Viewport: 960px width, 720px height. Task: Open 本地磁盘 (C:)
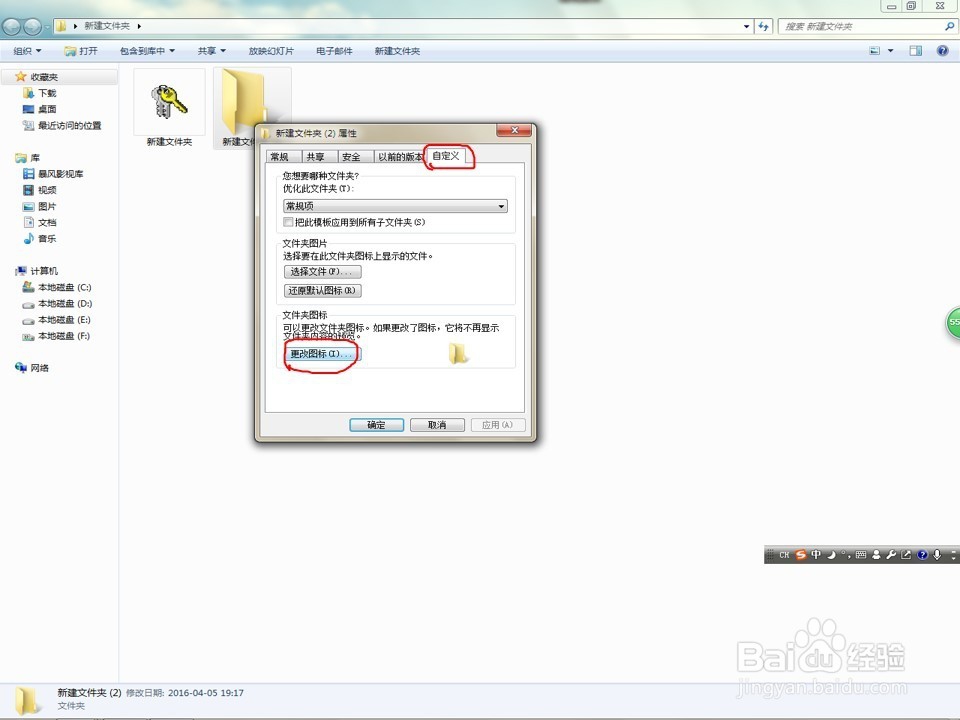(x=64, y=287)
